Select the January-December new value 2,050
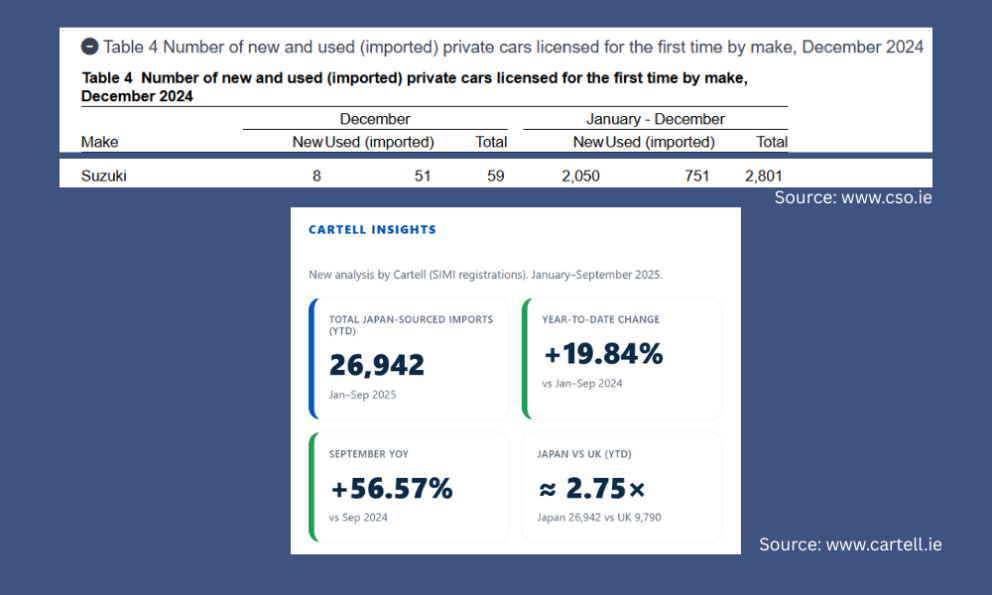This screenshot has height=595, width=992. point(580,176)
